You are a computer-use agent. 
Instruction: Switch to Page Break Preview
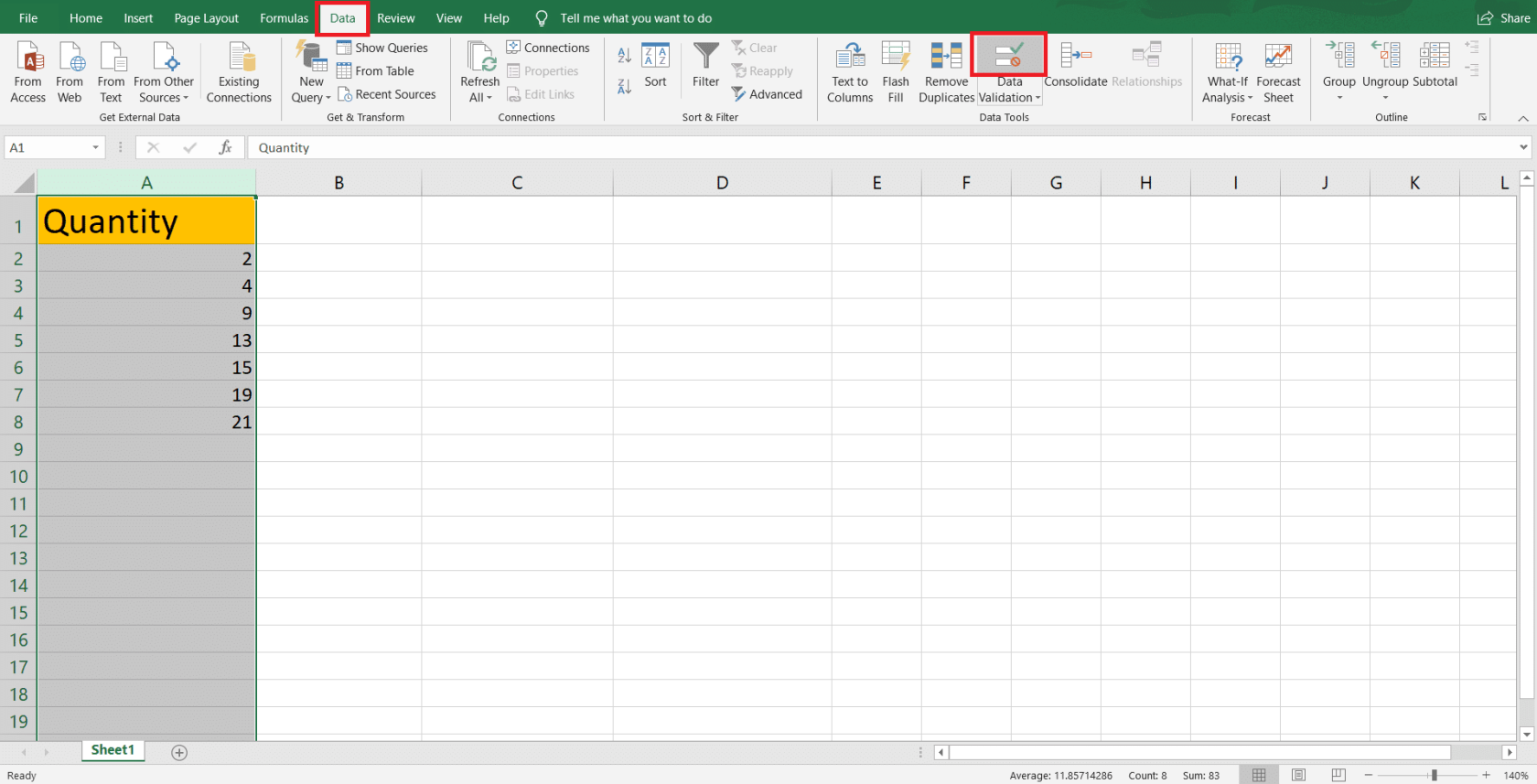coord(1338,775)
